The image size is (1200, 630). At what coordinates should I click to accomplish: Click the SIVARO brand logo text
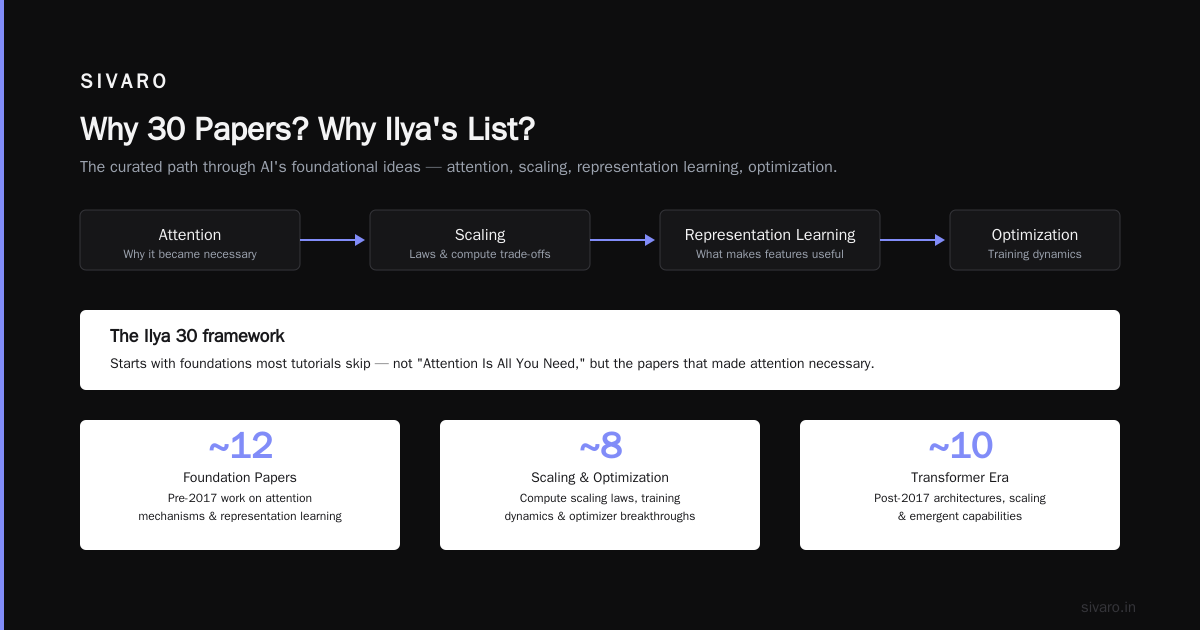point(124,82)
